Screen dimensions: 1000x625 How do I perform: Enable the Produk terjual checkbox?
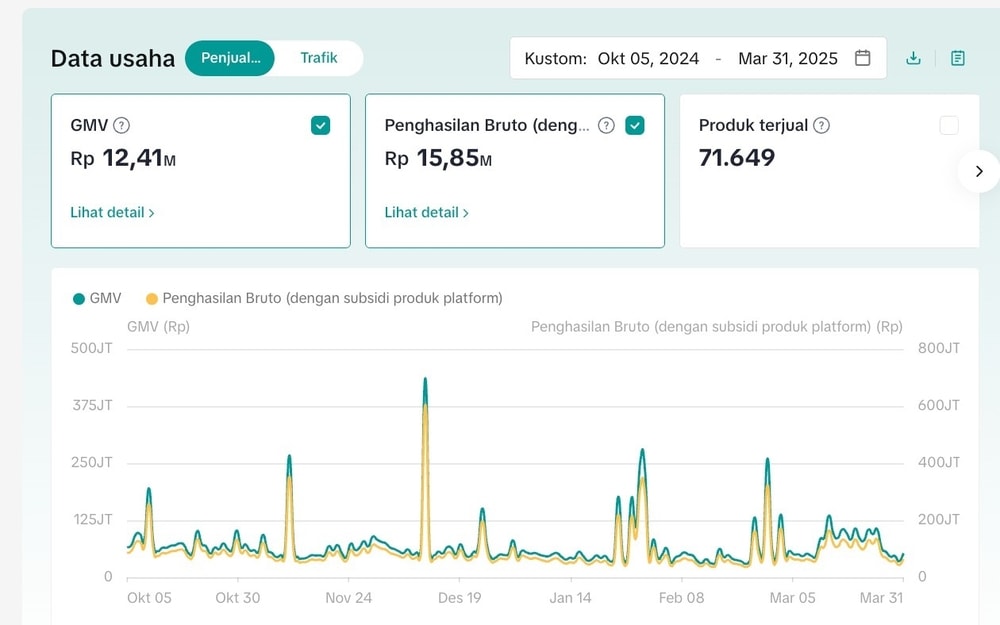[x=949, y=125]
